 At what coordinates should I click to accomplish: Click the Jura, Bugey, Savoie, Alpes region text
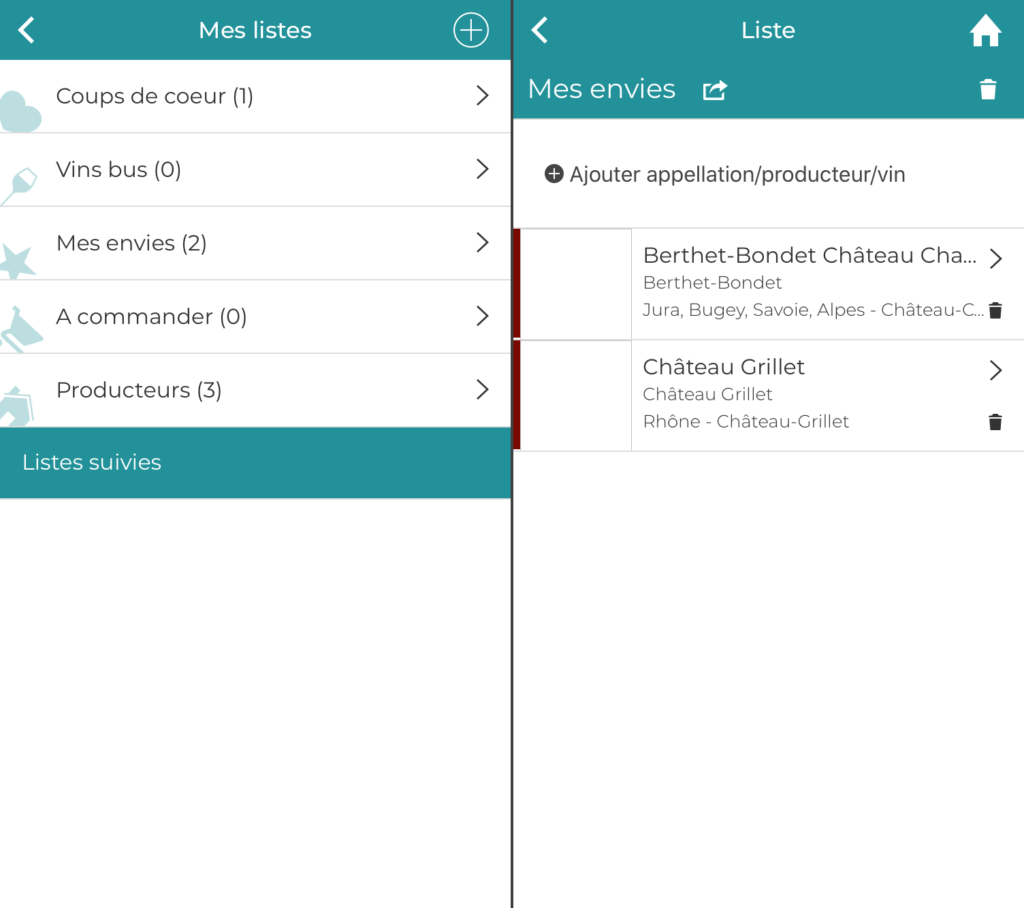[813, 310]
